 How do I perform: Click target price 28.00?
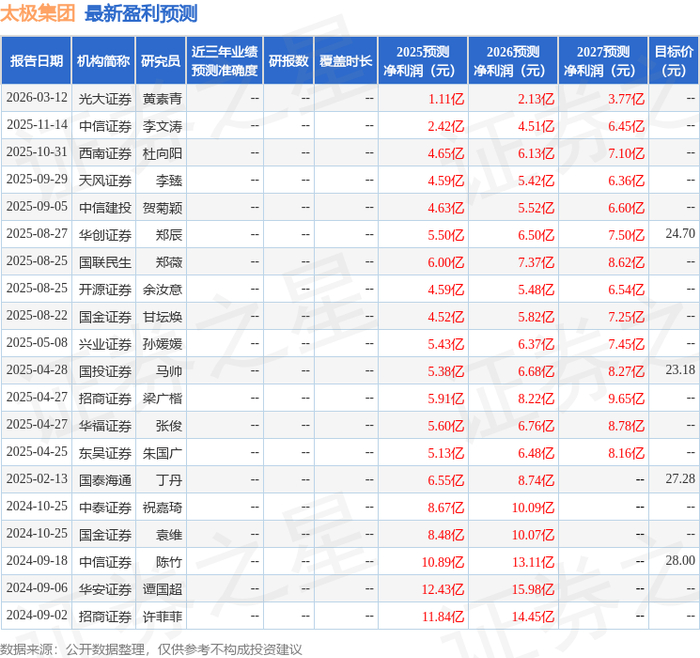680,560
